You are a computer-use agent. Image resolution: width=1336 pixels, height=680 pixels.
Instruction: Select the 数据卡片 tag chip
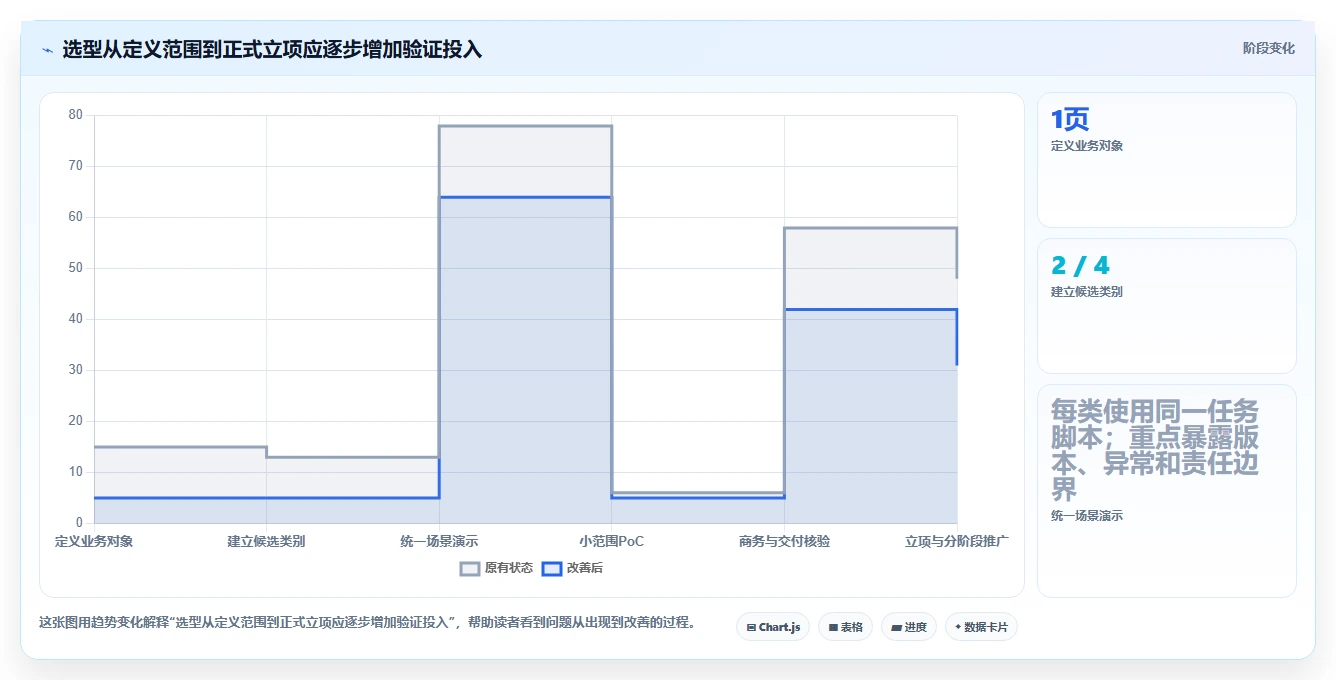[981, 627]
